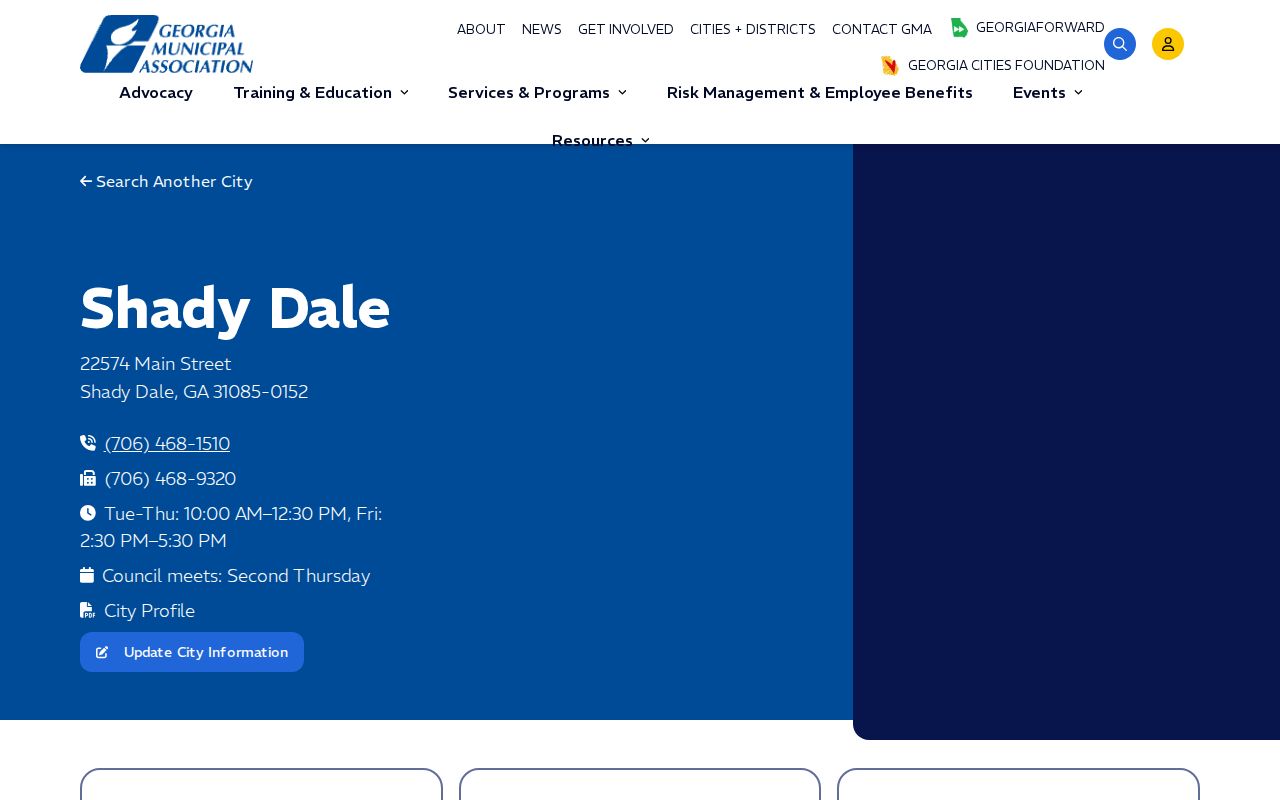Click the edit pencil icon on Update button
This screenshot has width=1280, height=800.
[102, 653]
